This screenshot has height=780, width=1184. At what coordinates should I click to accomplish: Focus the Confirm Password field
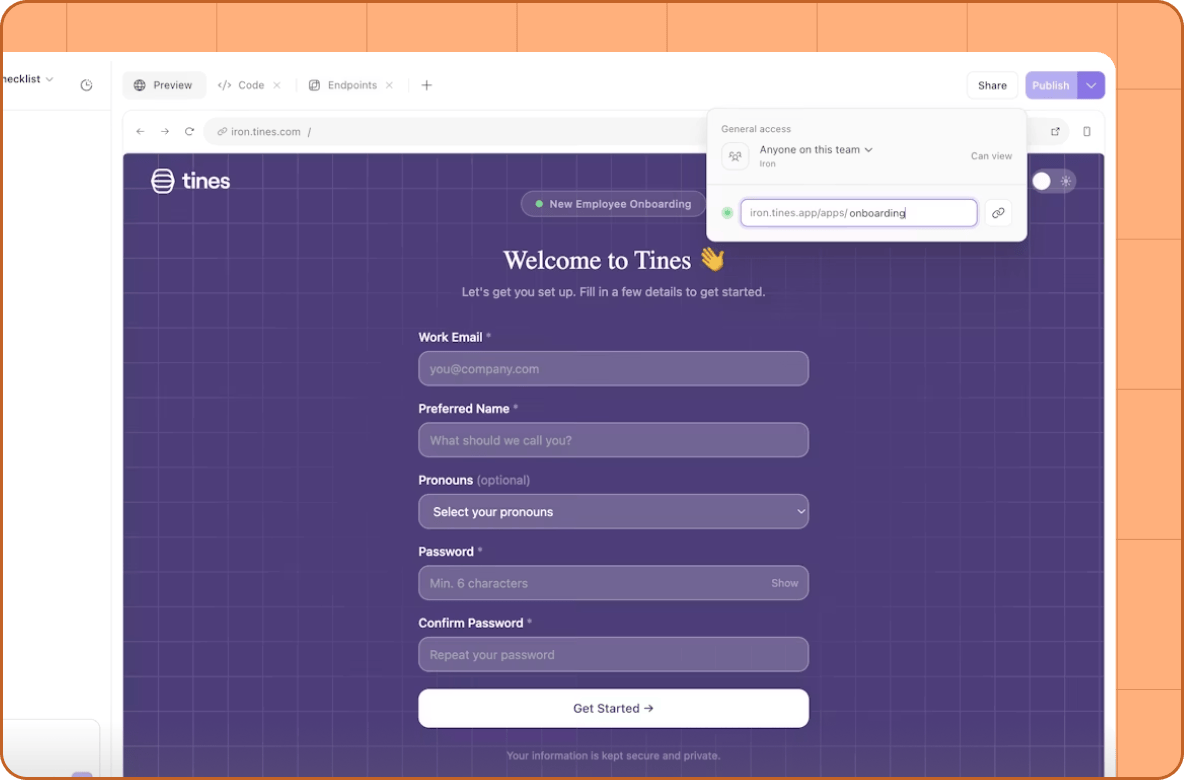[613, 655]
